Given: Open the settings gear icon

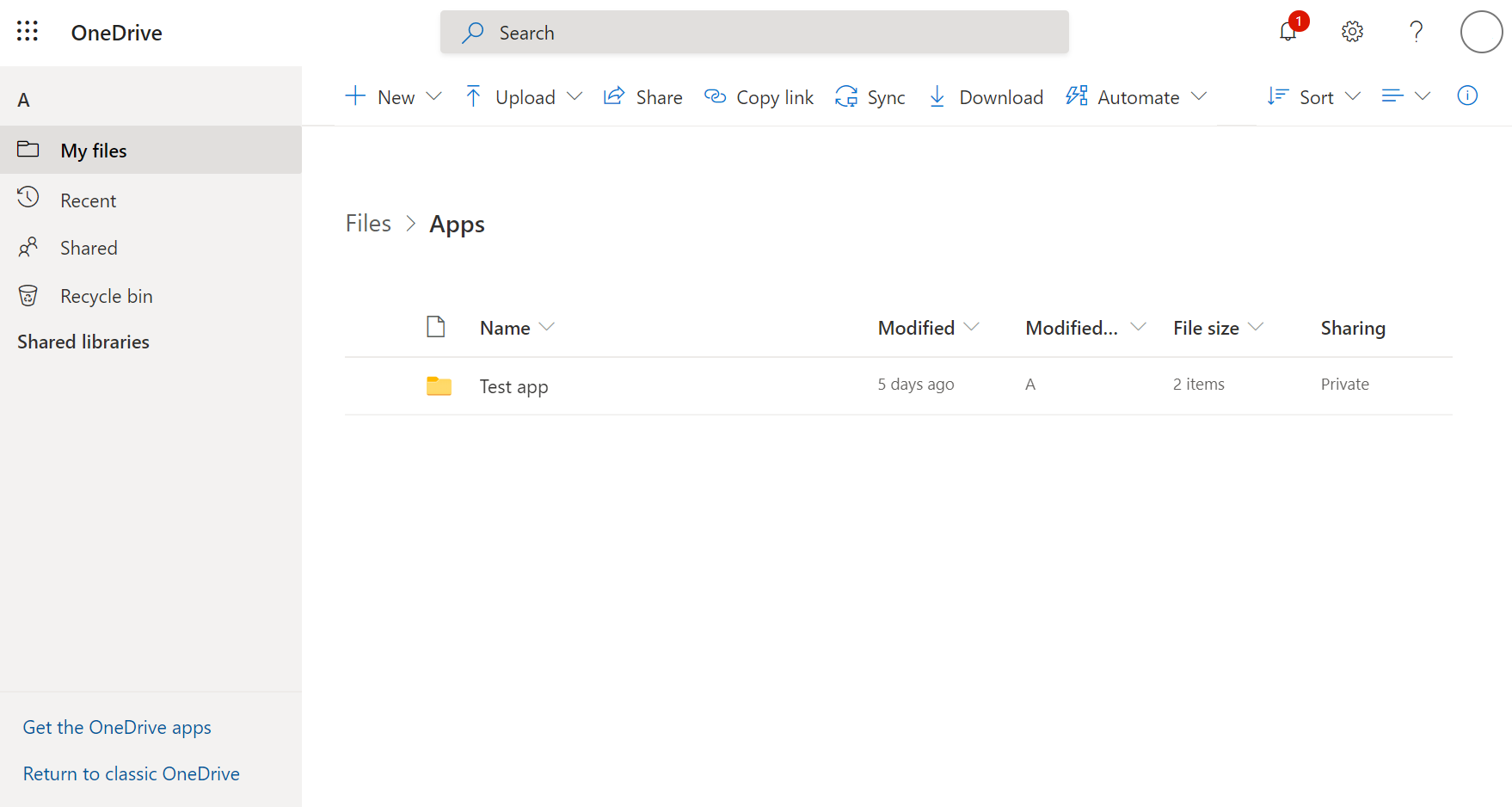Looking at the screenshot, I should [x=1352, y=32].
